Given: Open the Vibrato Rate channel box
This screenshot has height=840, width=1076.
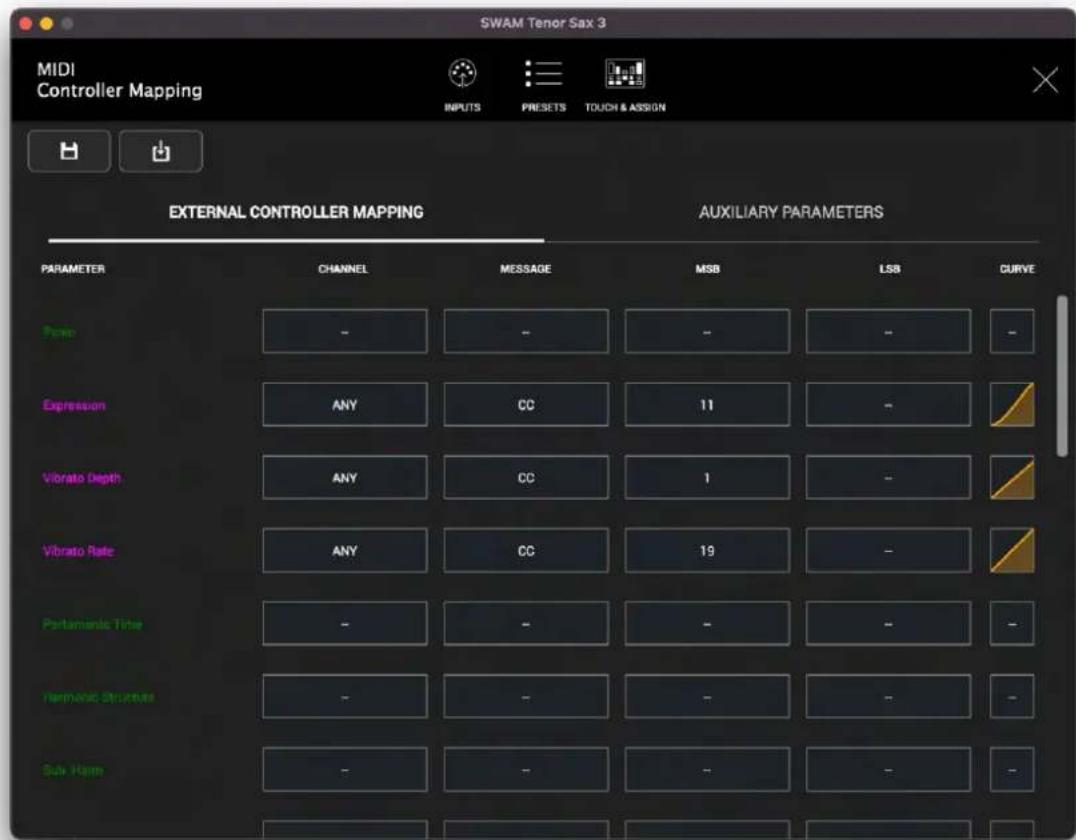Looking at the screenshot, I should pyautogui.click(x=344, y=550).
